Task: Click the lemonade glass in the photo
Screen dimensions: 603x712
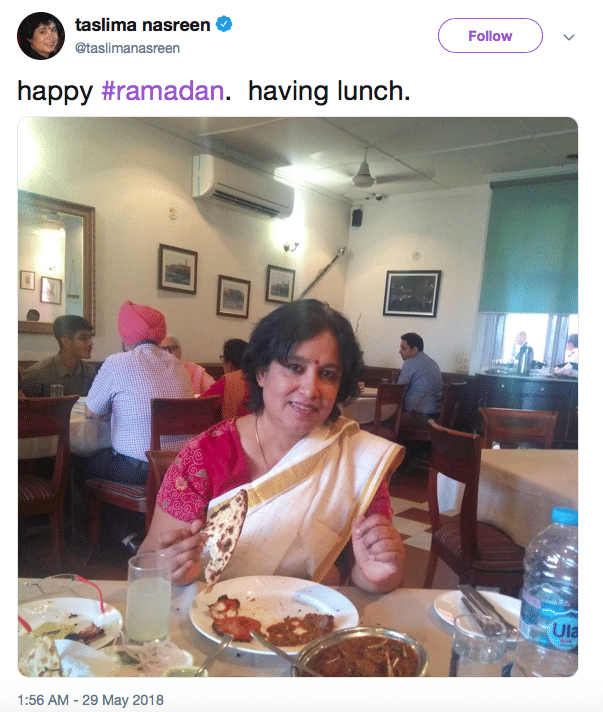Action: click(148, 599)
